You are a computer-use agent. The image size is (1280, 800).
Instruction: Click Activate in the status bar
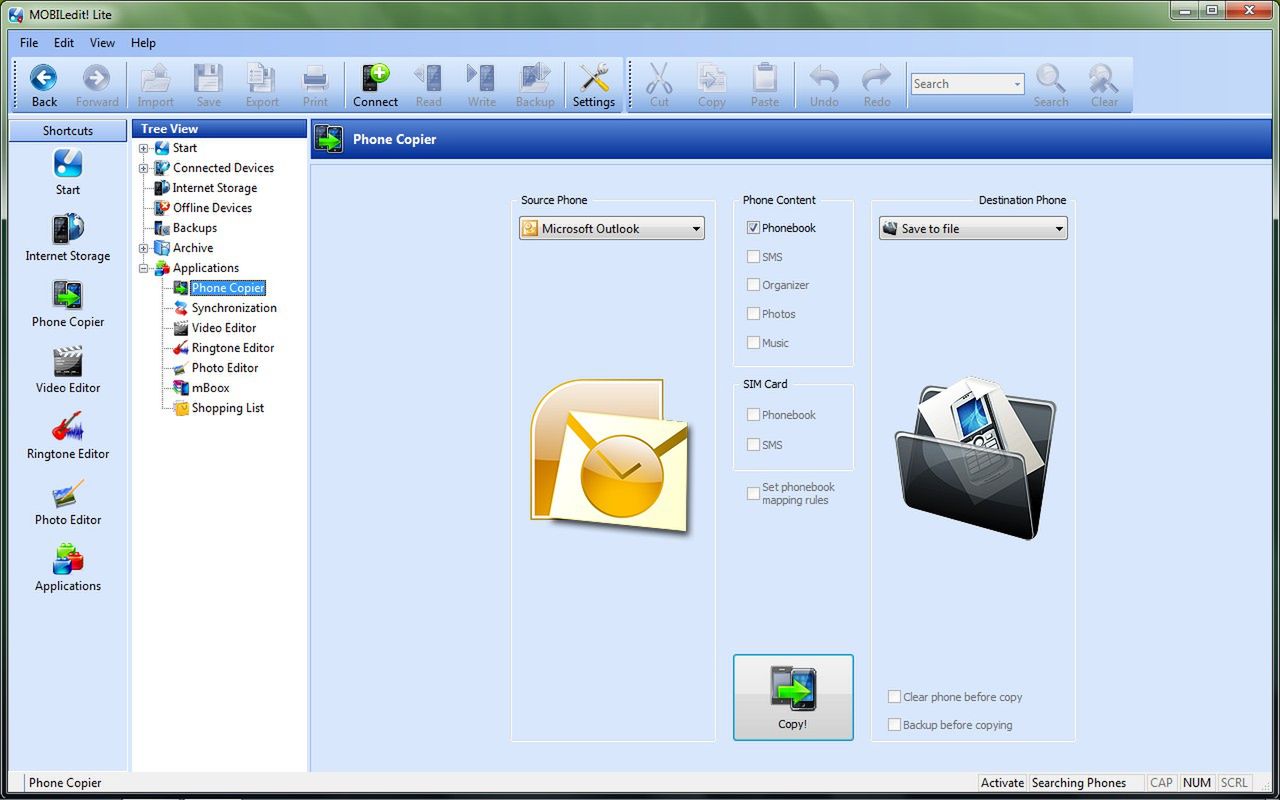1002,783
